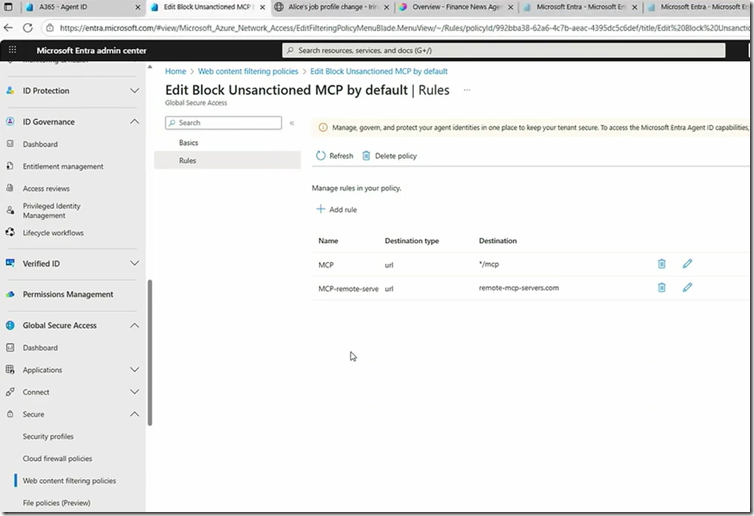Click the Secure lock icon in sidebar

coord(10,414)
